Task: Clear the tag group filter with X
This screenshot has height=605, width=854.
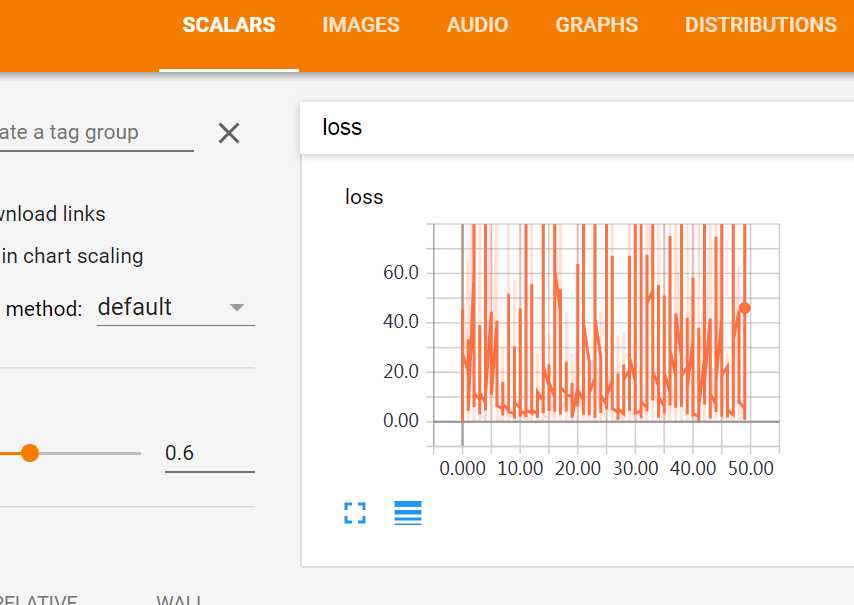Action: [229, 133]
